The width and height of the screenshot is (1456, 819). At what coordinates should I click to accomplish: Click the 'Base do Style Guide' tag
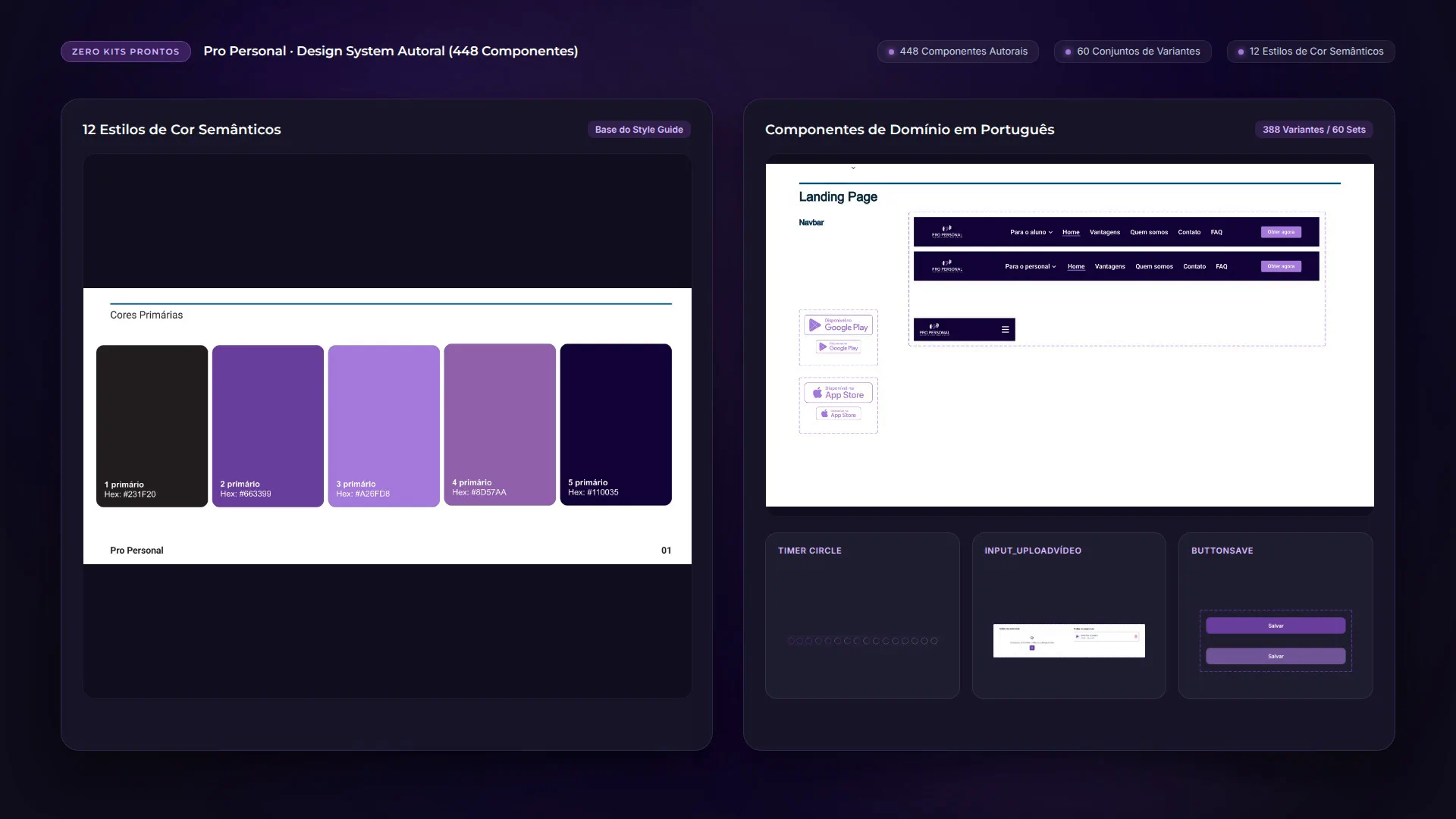click(x=639, y=130)
